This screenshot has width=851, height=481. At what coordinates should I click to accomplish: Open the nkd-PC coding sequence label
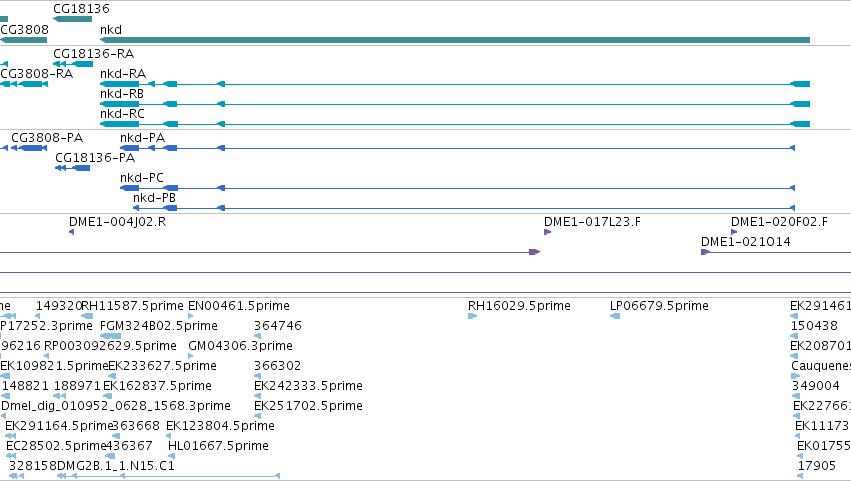click(x=142, y=178)
